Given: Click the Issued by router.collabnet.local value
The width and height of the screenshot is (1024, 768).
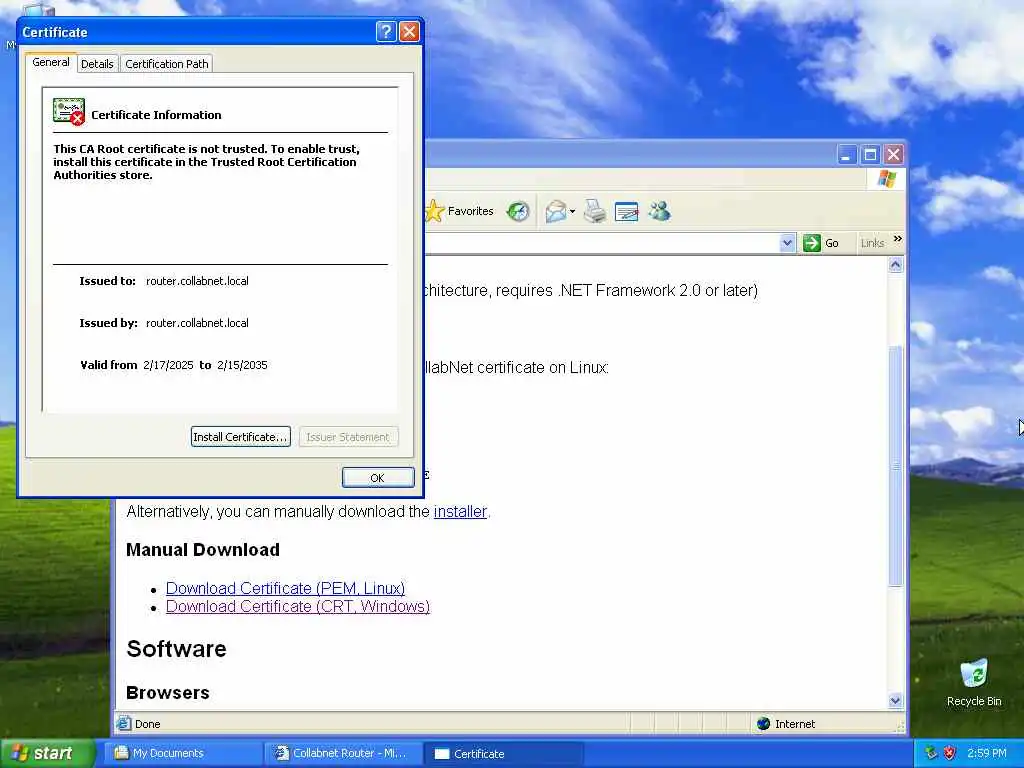Looking at the screenshot, I should click(197, 323).
